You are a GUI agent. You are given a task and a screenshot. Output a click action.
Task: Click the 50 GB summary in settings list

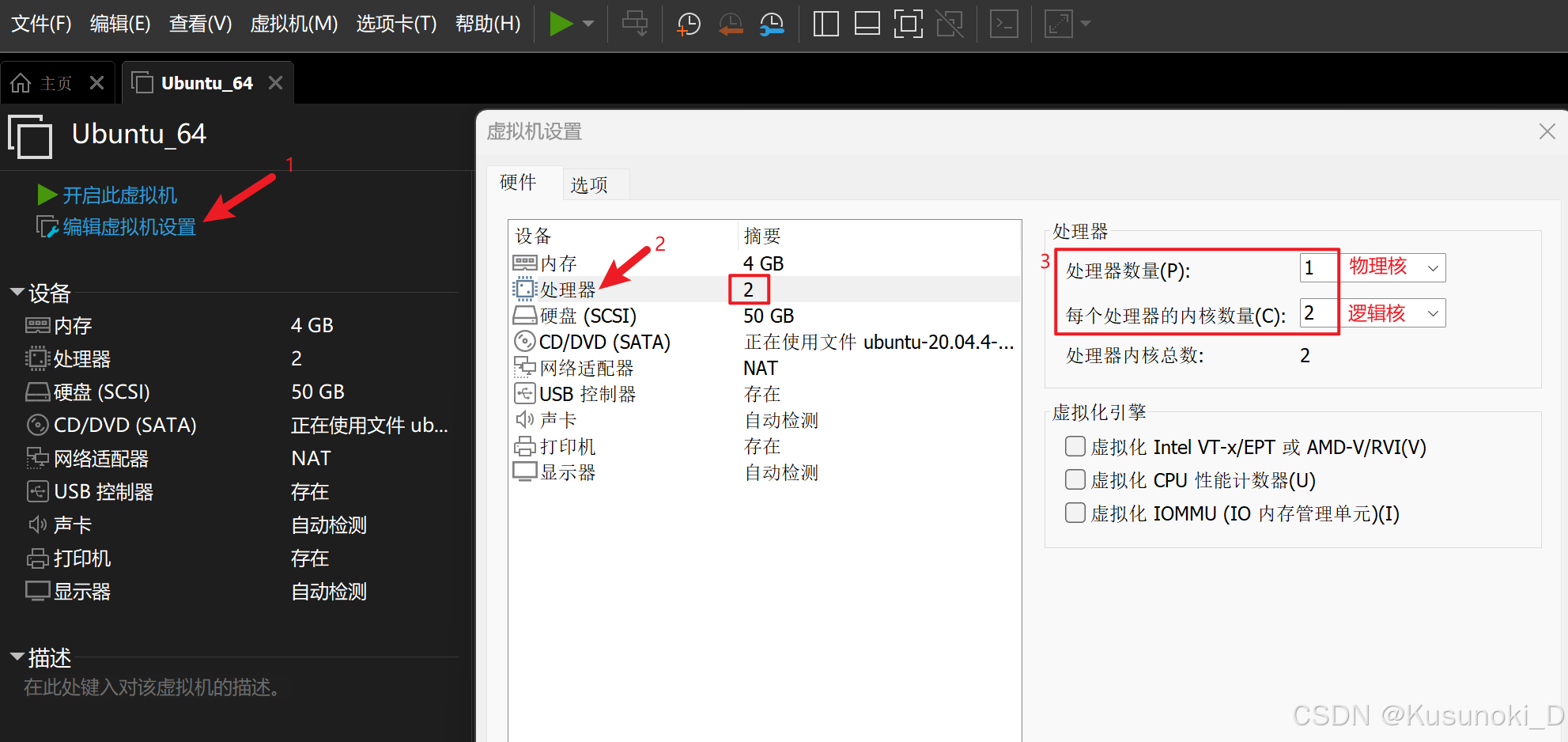(769, 316)
